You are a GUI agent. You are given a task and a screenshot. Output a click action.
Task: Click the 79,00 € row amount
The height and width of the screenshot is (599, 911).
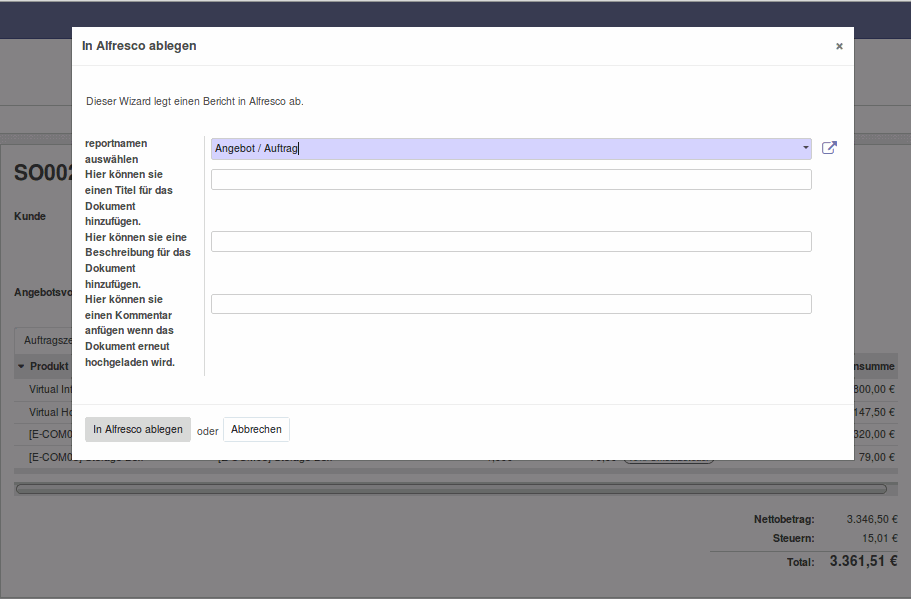click(877, 457)
